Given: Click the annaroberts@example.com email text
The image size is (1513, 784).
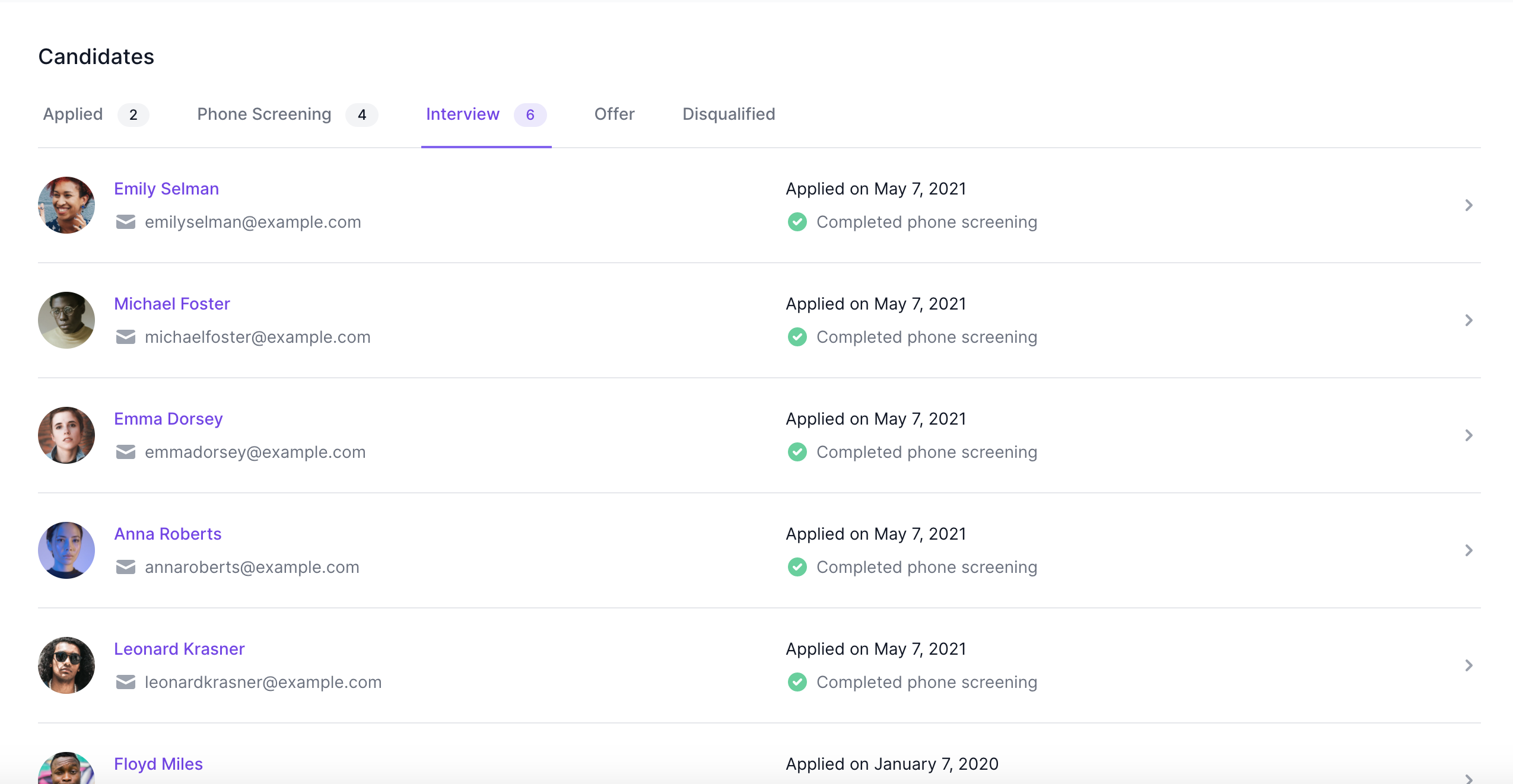Looking at the screenshot, I should [252, 567].
